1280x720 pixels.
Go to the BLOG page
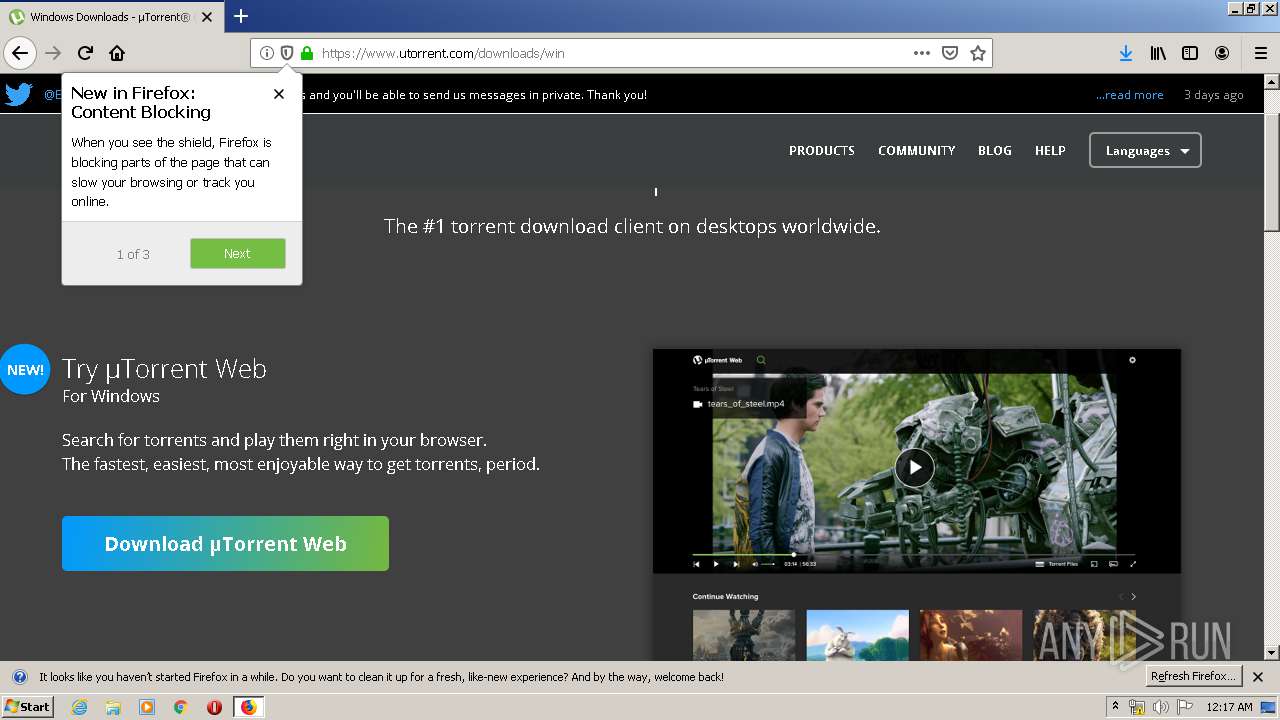coord(995,151)
